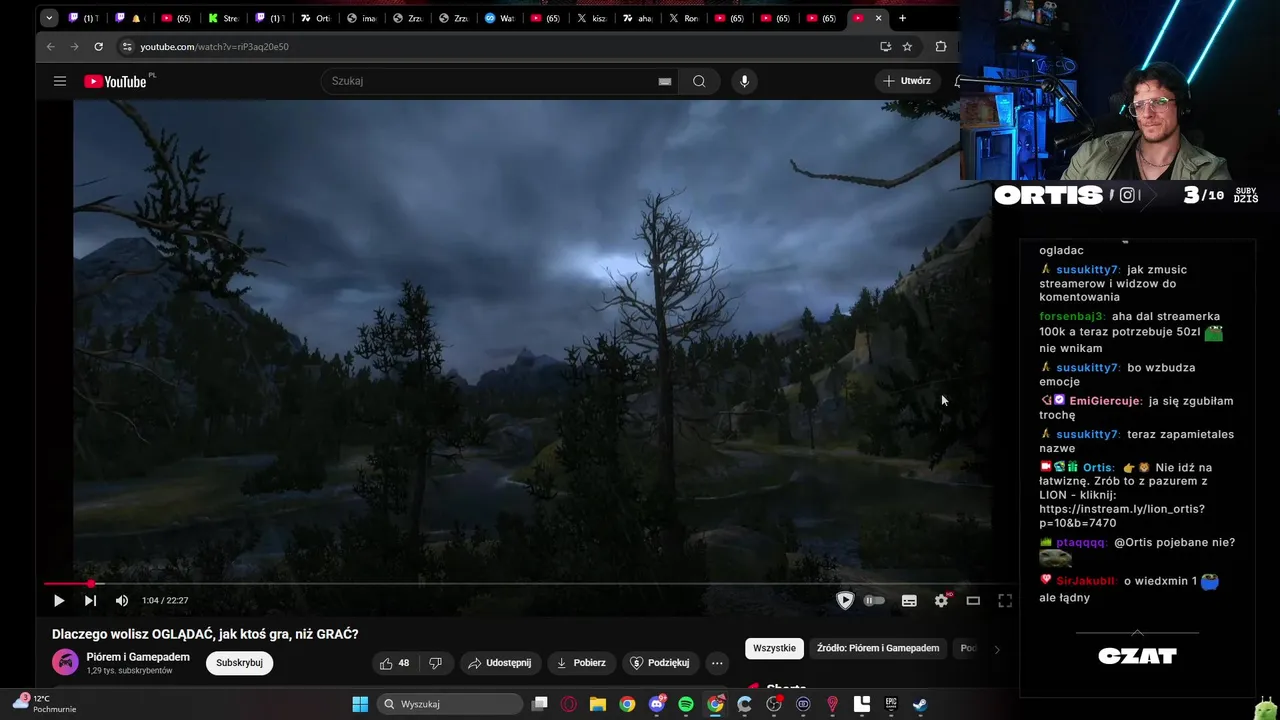1280x720 pixels.
Task: Toggle subtitles in the video player
Action: click(x=909, y=601)
